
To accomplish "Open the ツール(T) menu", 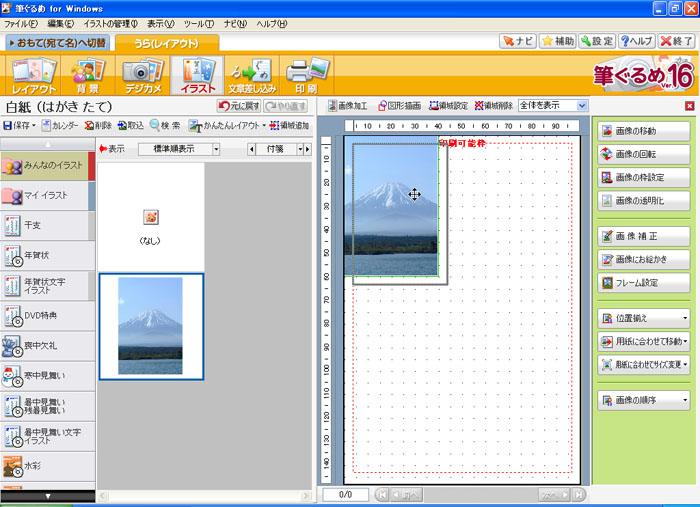I will pyautogui.click(x=198, y=23).
